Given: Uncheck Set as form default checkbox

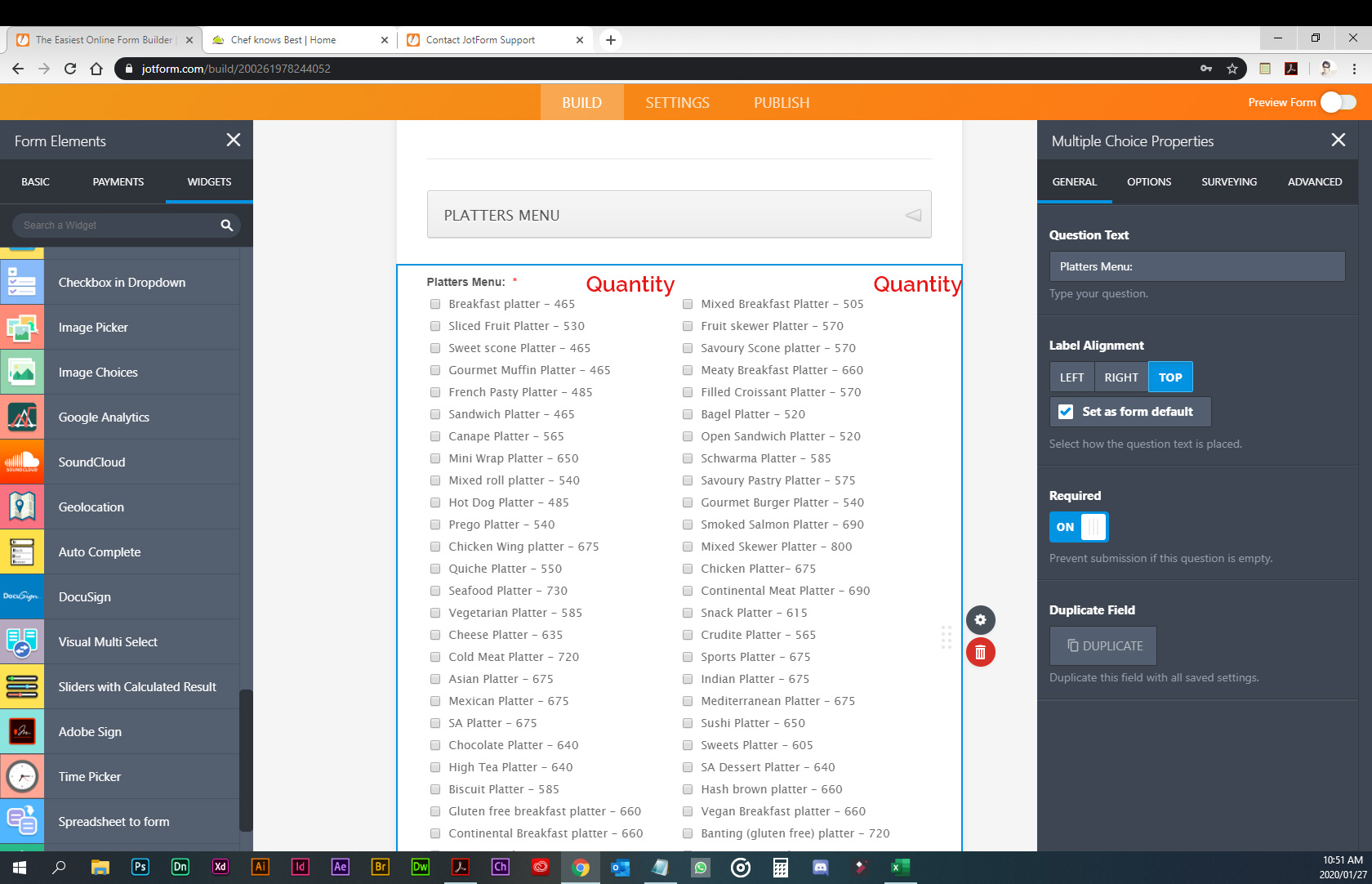Looking at the screenshot, I should tap(1066, 412).
